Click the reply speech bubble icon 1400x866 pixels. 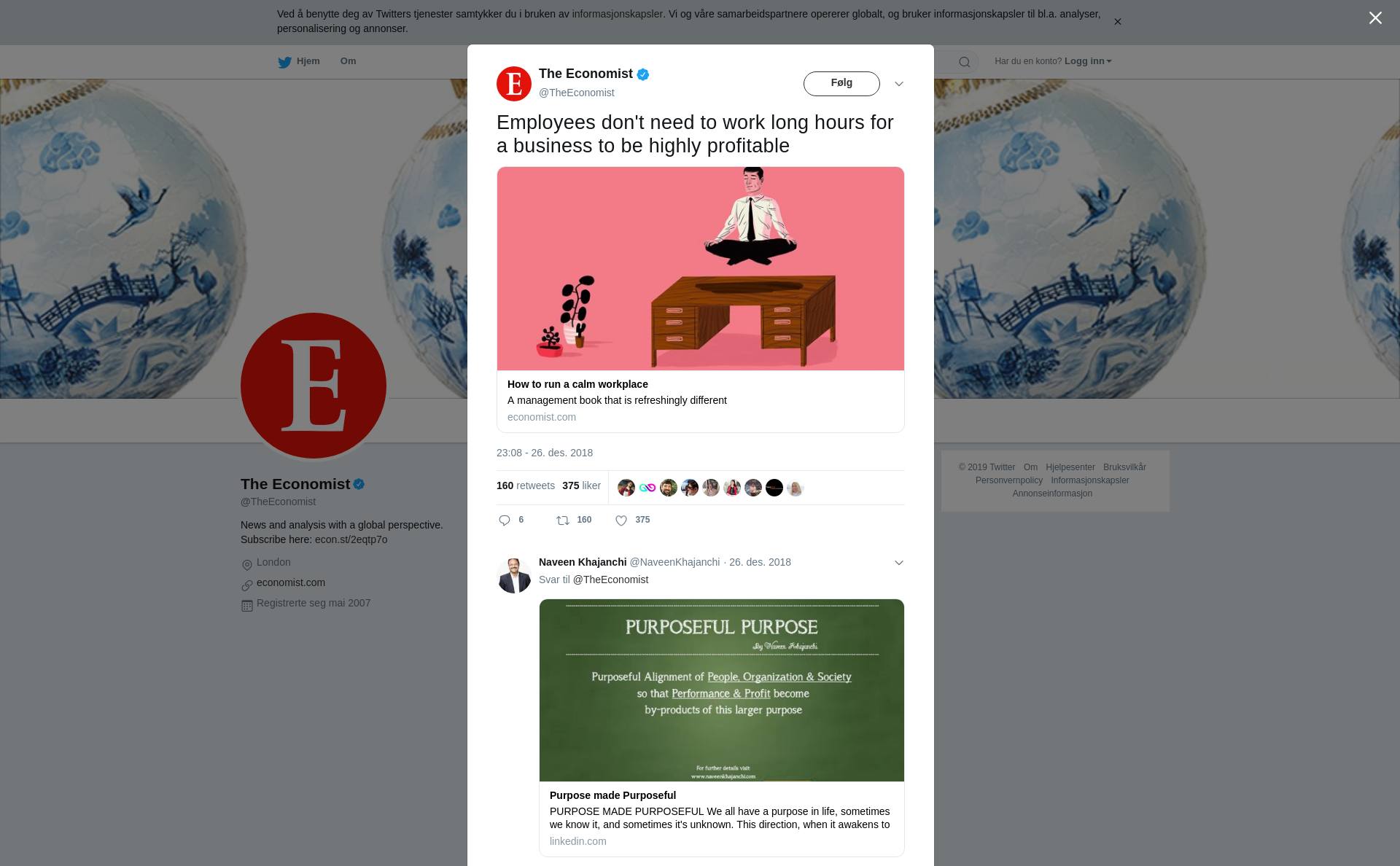click(505, 520)
